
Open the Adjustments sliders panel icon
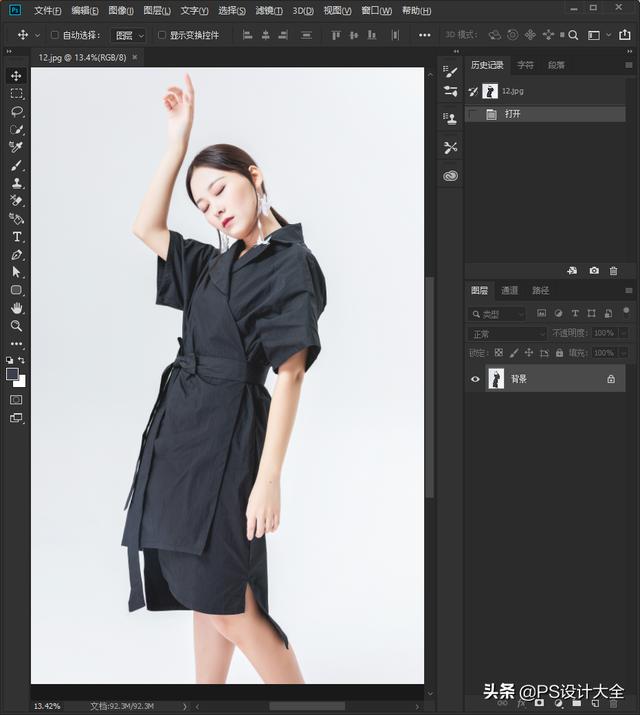[x=450, y=91]
